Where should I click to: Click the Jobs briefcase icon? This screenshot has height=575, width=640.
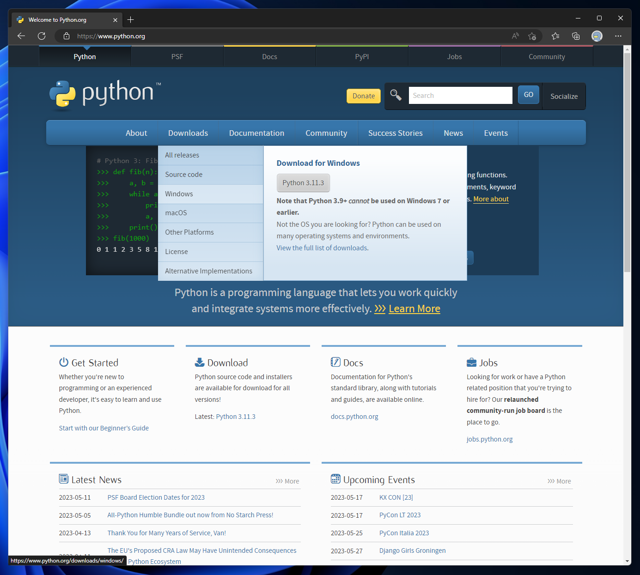click(471, 362)
